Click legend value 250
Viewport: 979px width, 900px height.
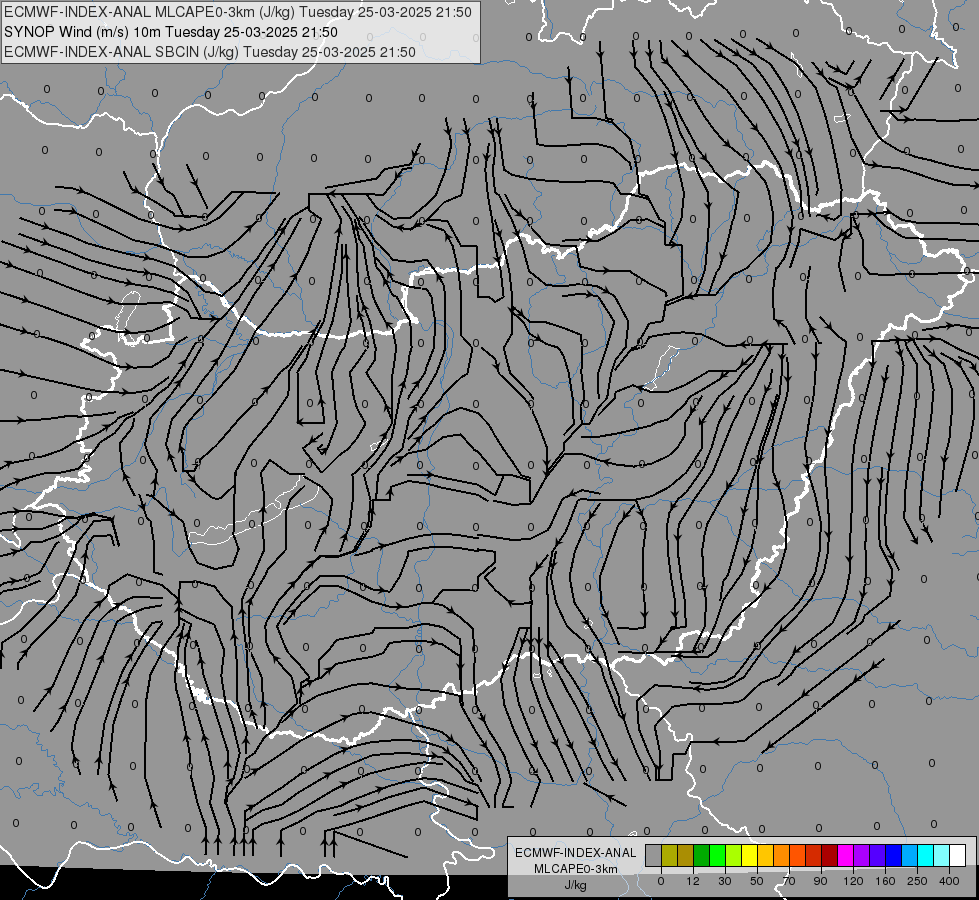917,881
